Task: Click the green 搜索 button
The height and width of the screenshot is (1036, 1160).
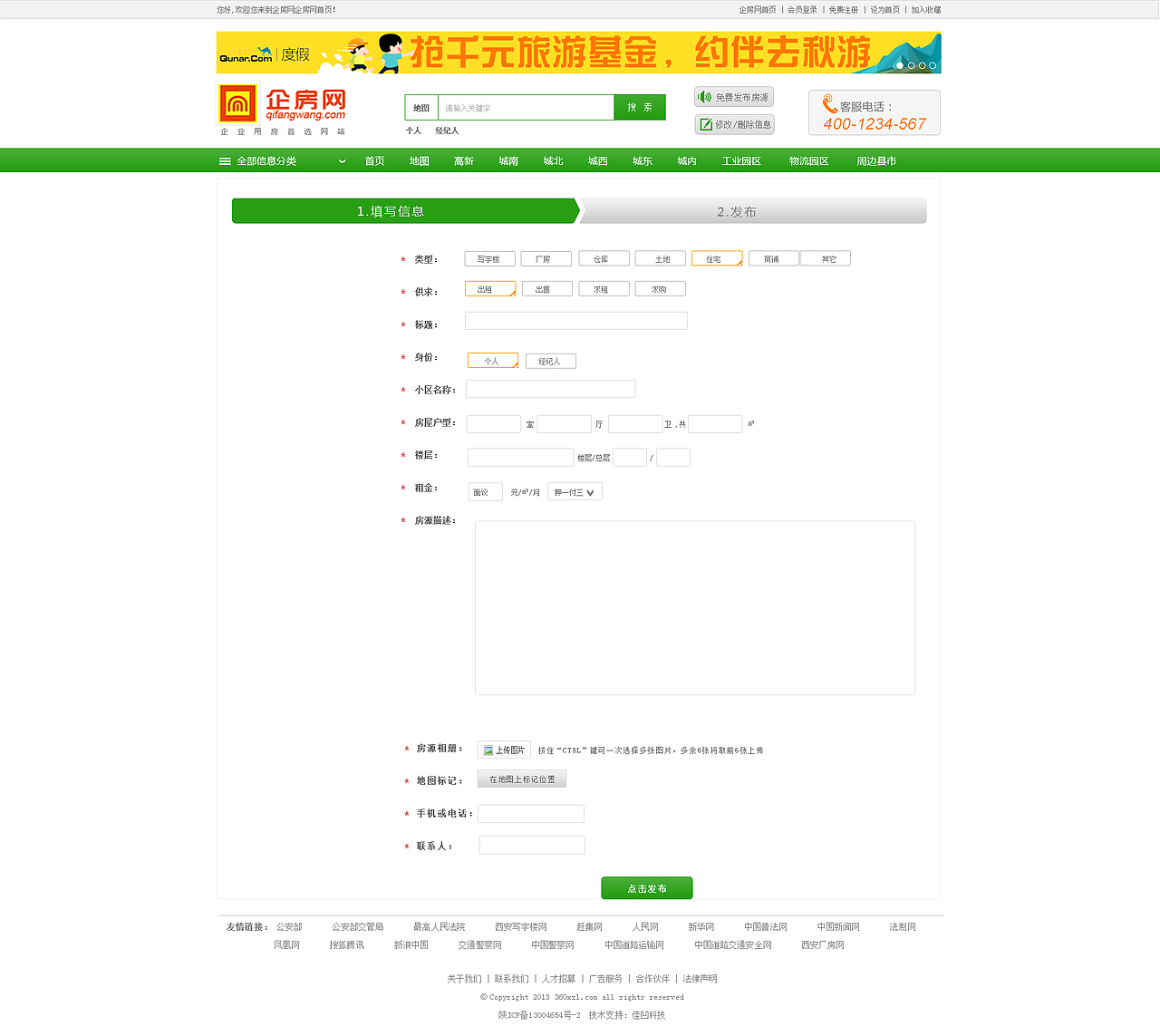Action: point(640,107)
